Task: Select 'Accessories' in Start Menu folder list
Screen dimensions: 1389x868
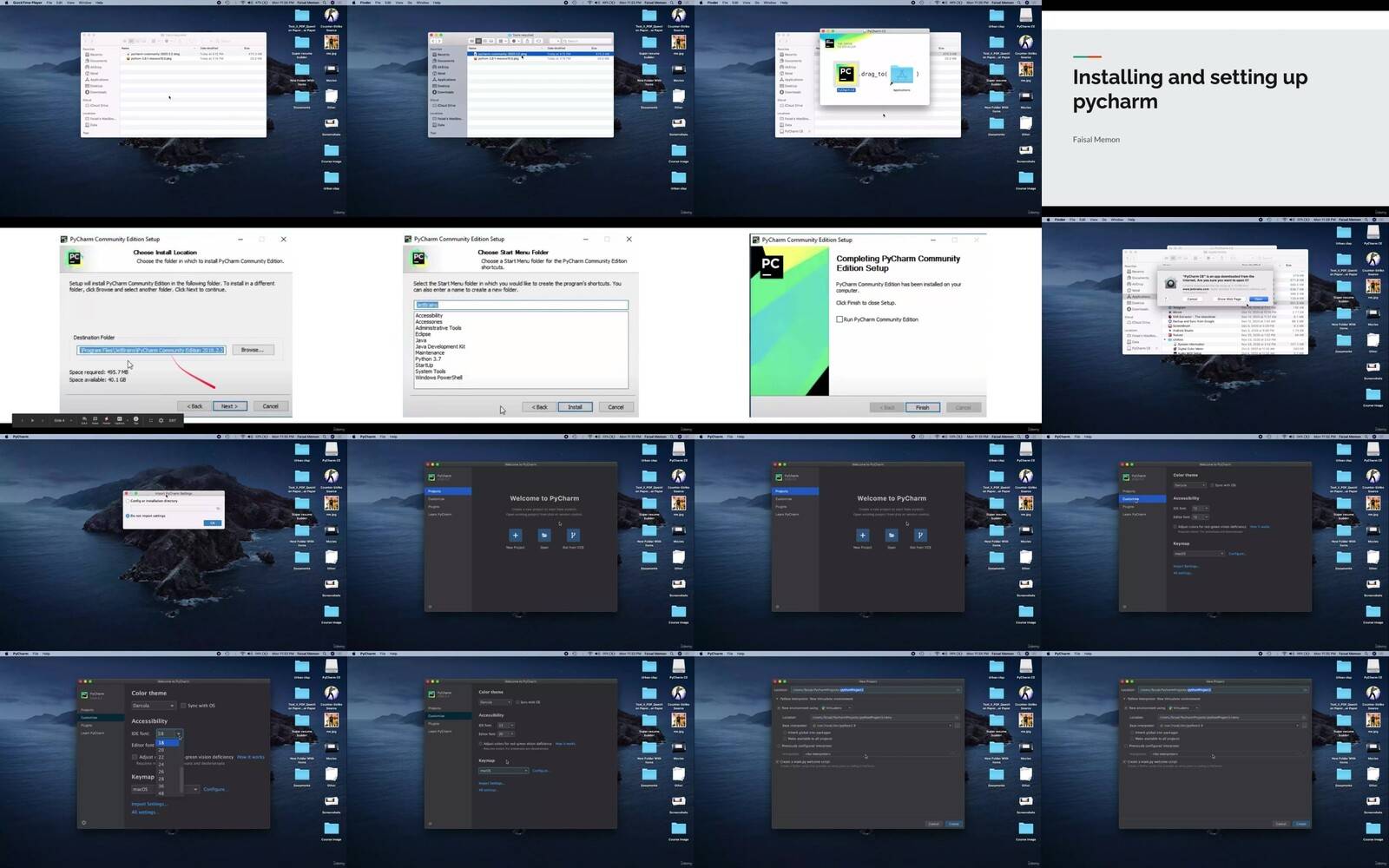Action: pos(429,322)
